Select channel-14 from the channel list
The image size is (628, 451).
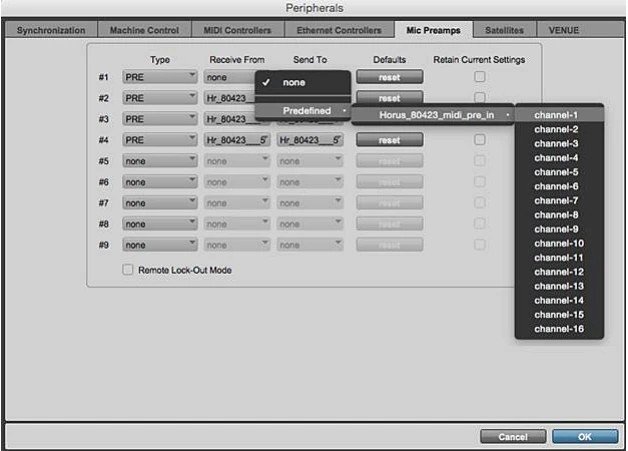(x=559, y=300)
